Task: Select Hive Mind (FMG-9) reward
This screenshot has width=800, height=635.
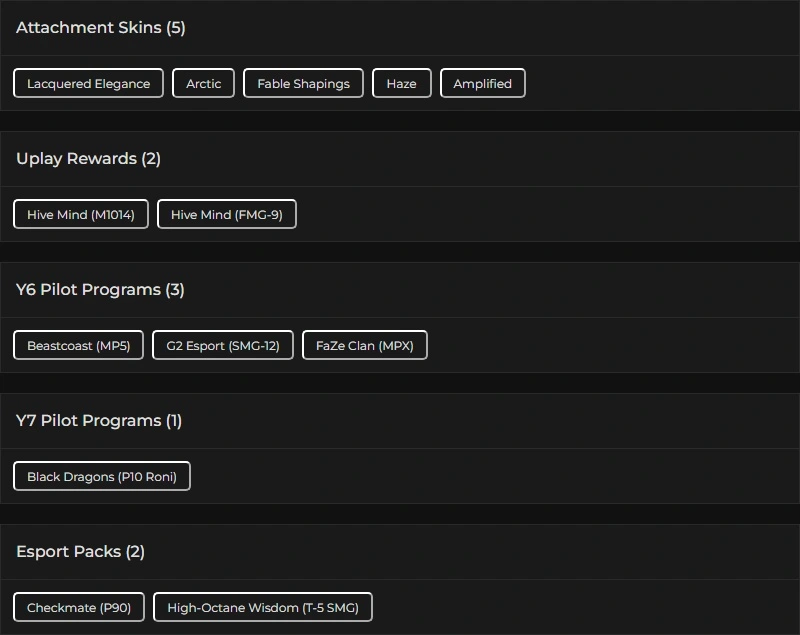Action: point(226,215)
